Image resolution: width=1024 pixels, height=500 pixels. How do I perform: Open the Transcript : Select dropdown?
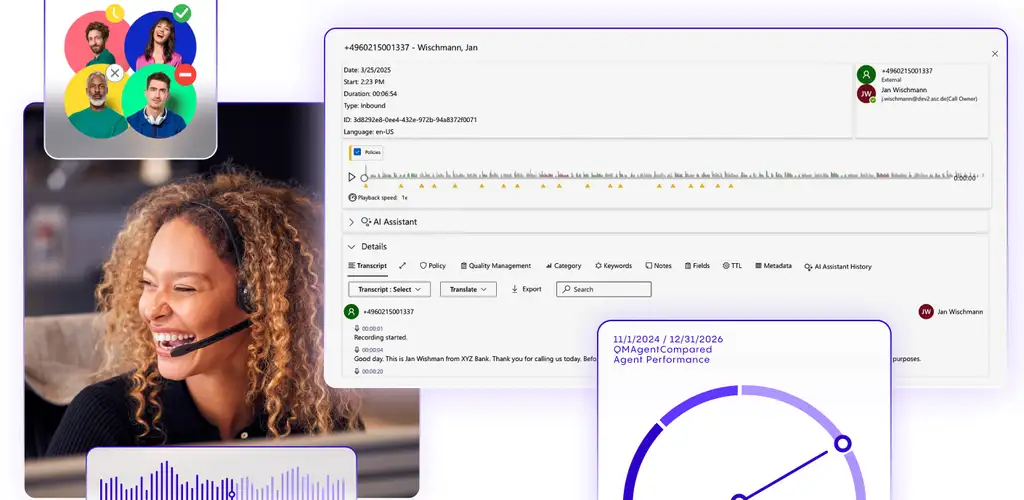coord(389,289)
